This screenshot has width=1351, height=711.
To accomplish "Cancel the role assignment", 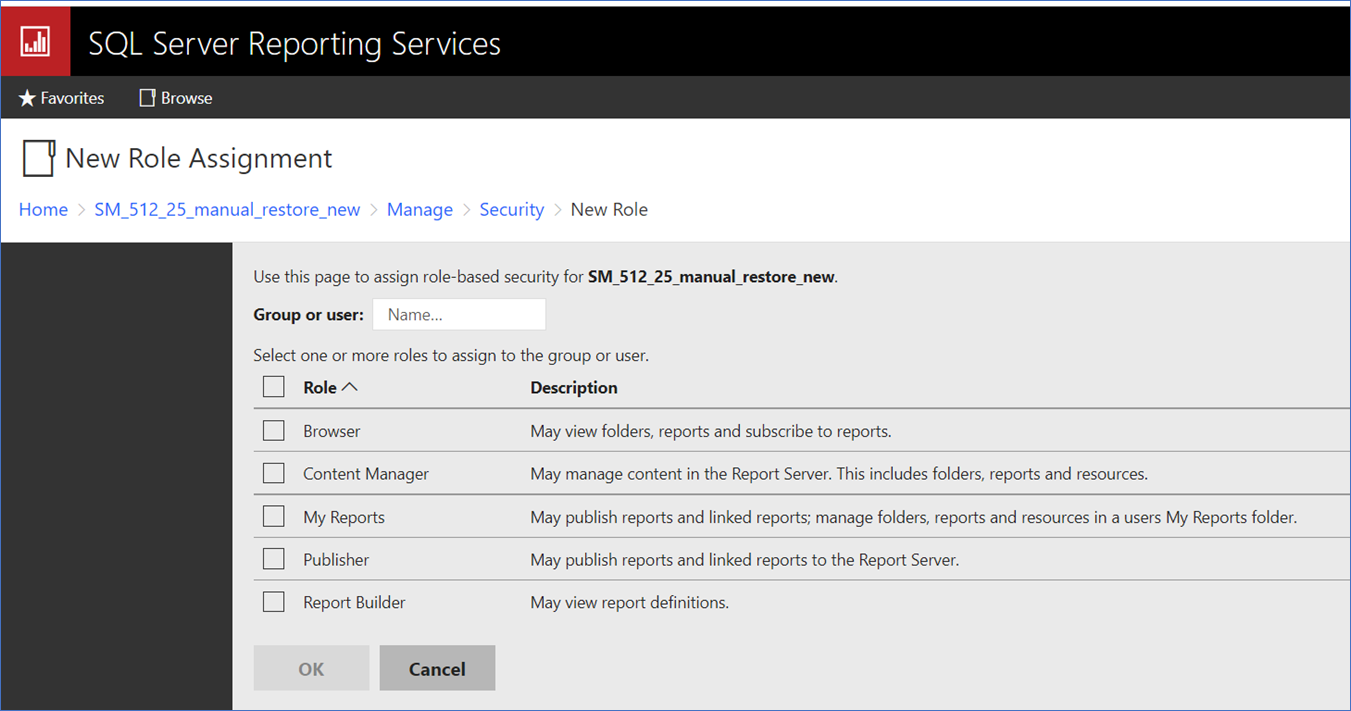I will (x=437, y=667).
